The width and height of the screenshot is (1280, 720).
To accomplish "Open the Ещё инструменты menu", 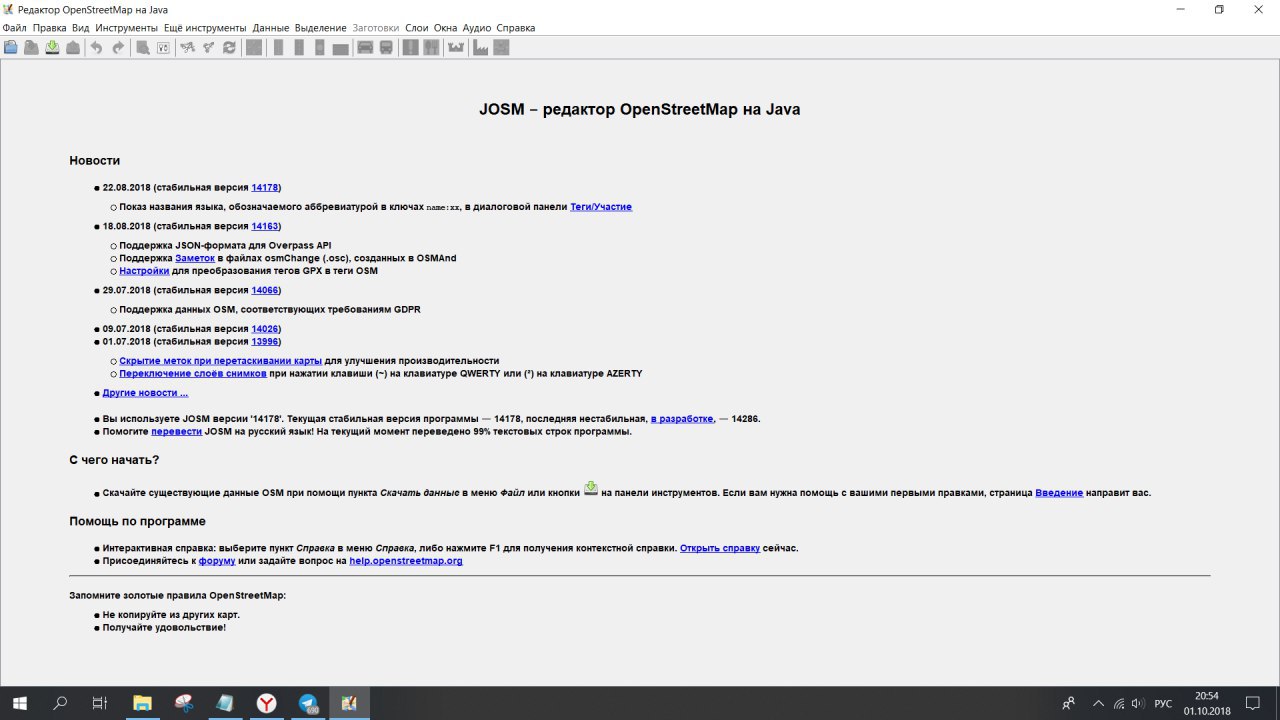I will [x=206, y=28].
